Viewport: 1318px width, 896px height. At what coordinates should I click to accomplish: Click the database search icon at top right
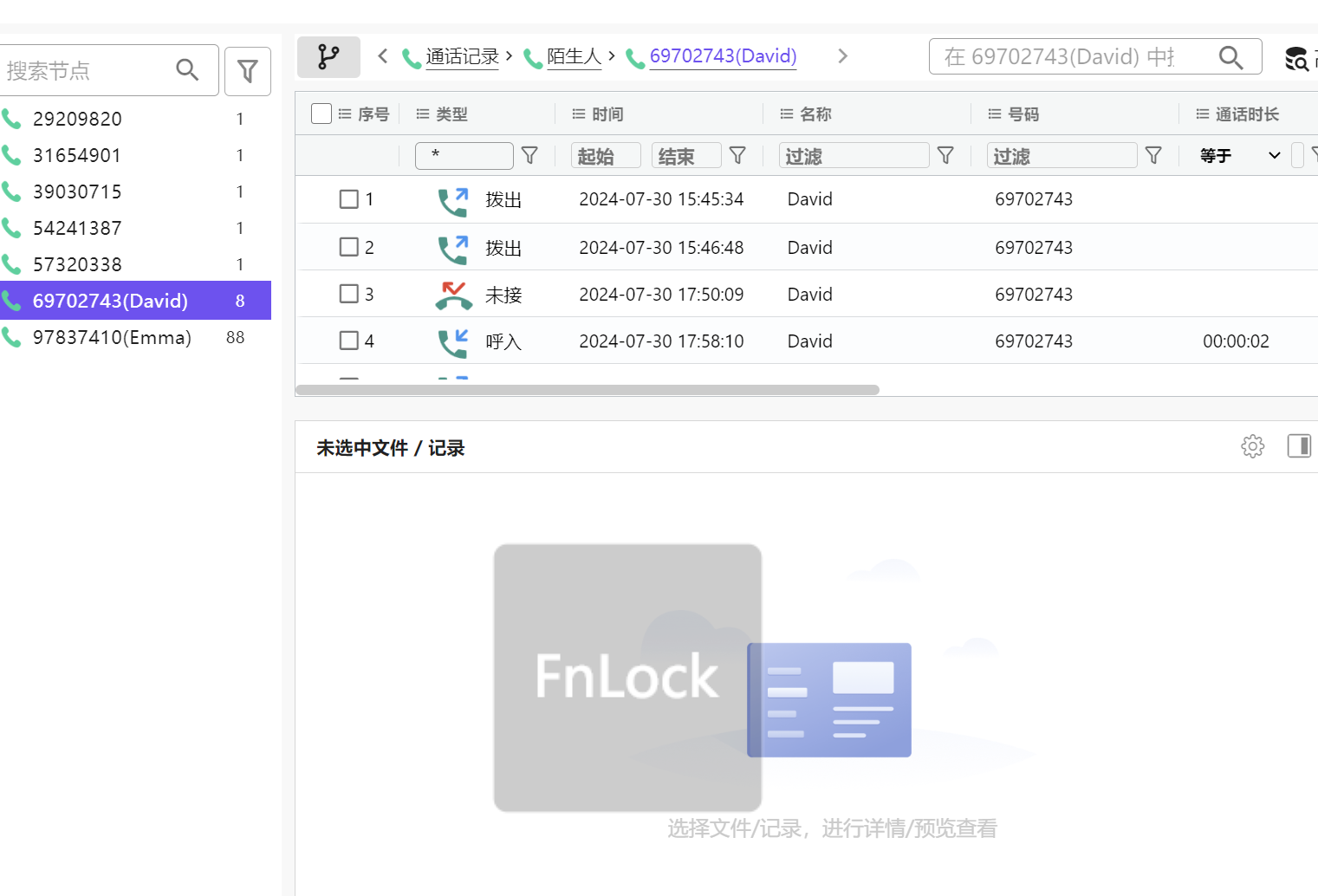1297,58
